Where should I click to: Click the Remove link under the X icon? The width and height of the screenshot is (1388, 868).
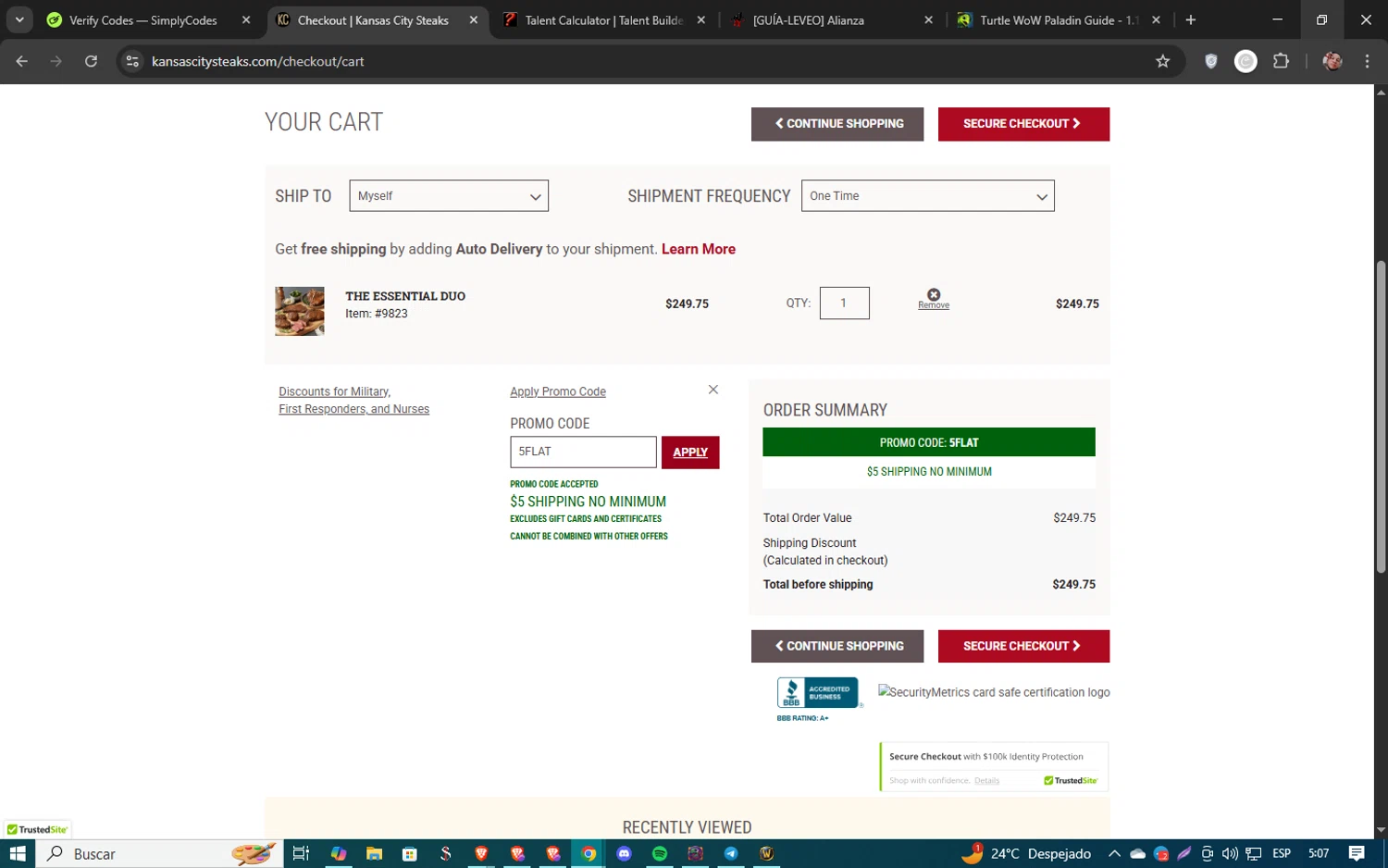coord(934,305)
